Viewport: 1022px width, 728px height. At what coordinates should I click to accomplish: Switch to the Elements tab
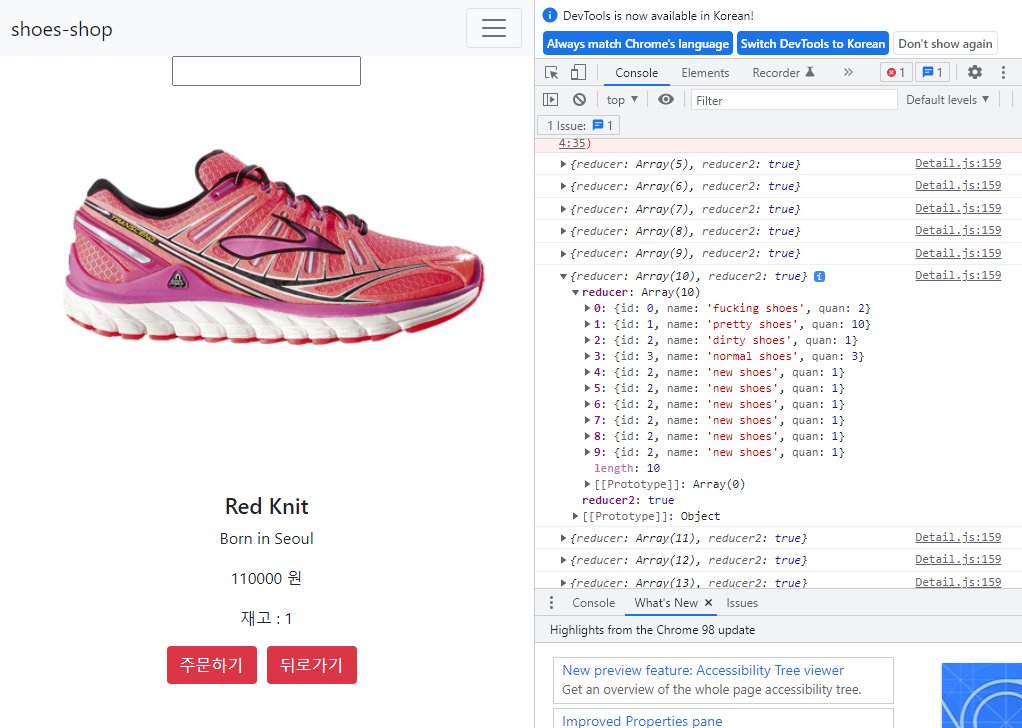click(x=705, y=72)
